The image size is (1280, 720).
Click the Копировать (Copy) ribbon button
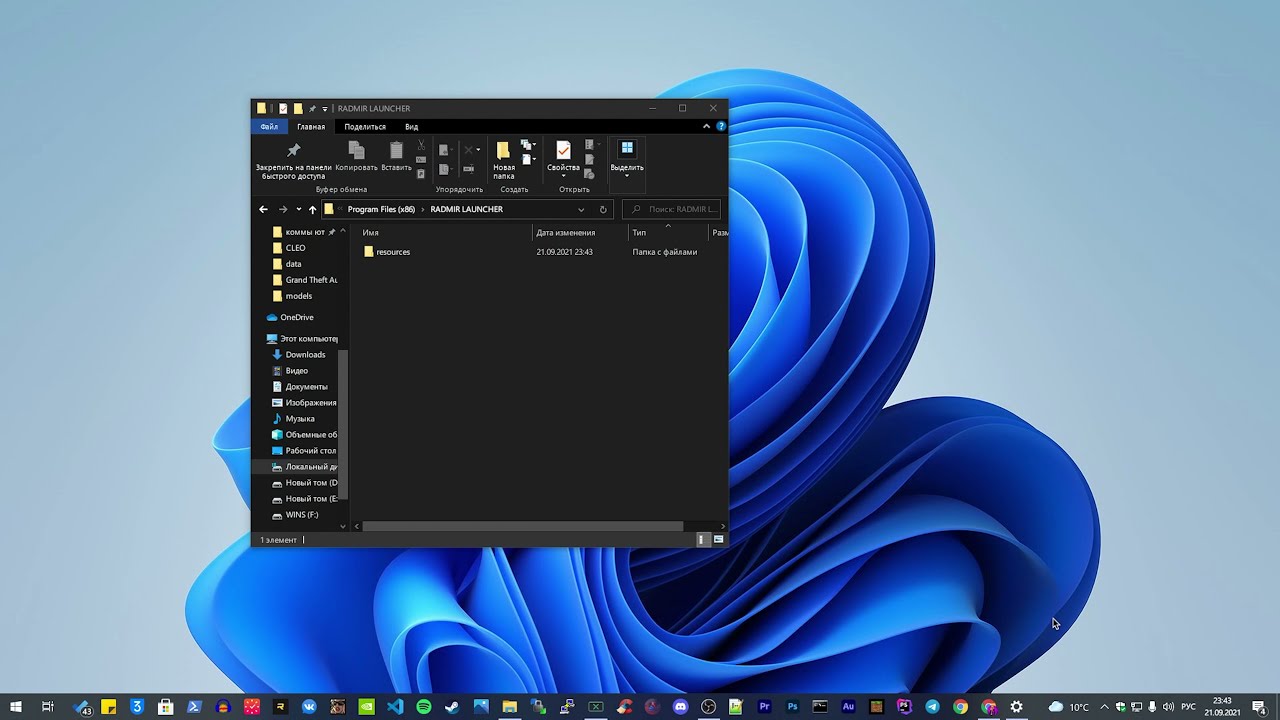pyautogui.click(x=356, y=157)
